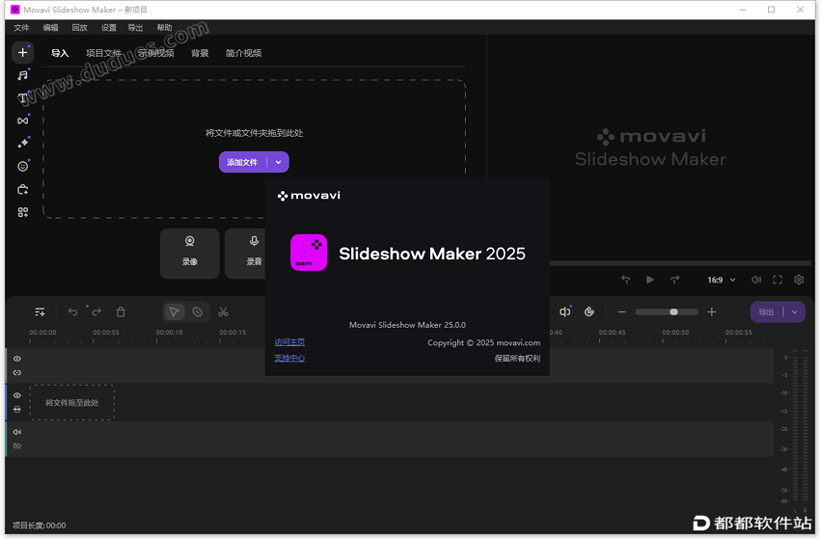Skip forward in the preview player
This screenshot has height=539, width=820.
pos(675,280)
